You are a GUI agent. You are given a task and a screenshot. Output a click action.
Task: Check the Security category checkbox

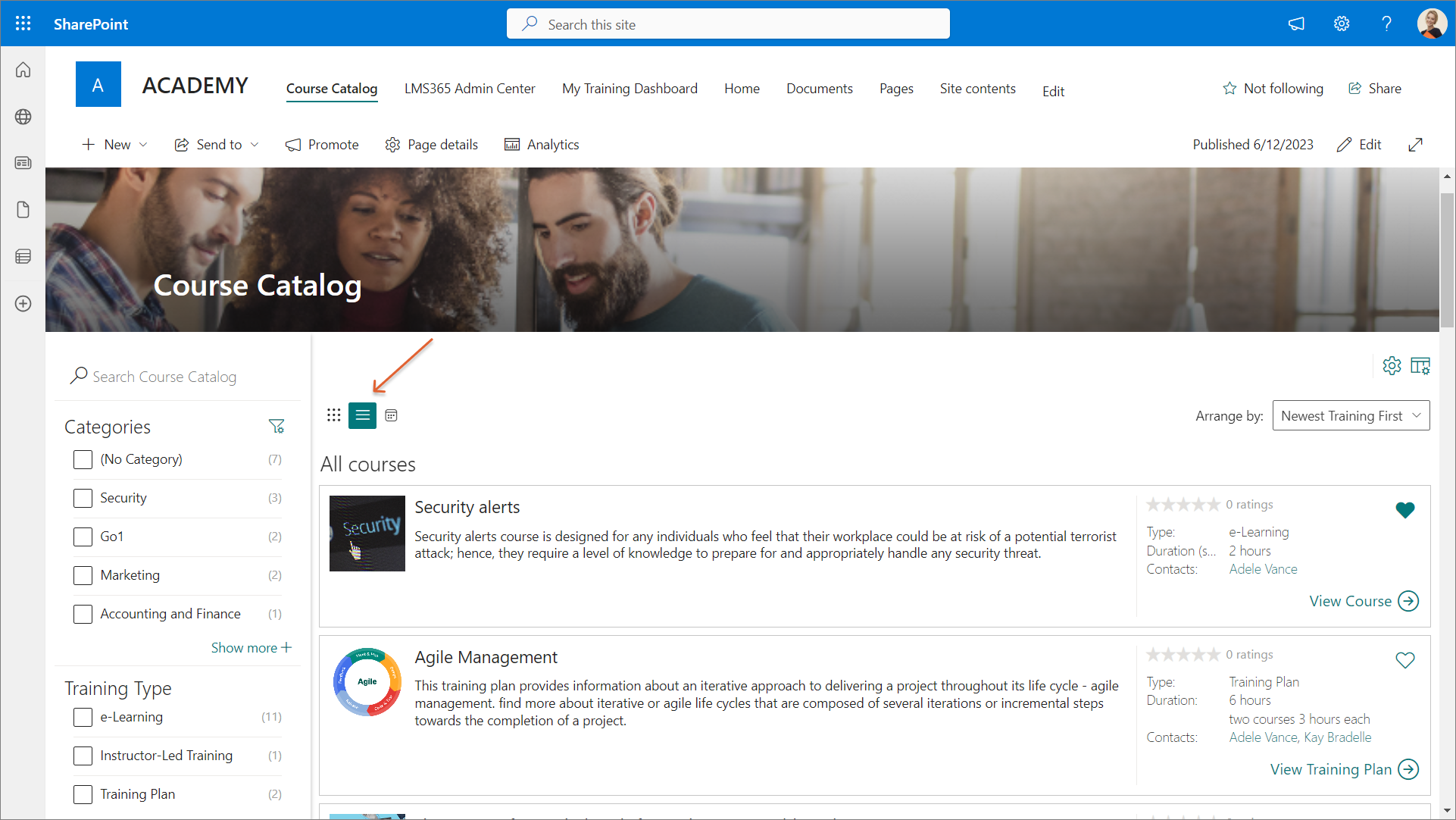point(83,498)
